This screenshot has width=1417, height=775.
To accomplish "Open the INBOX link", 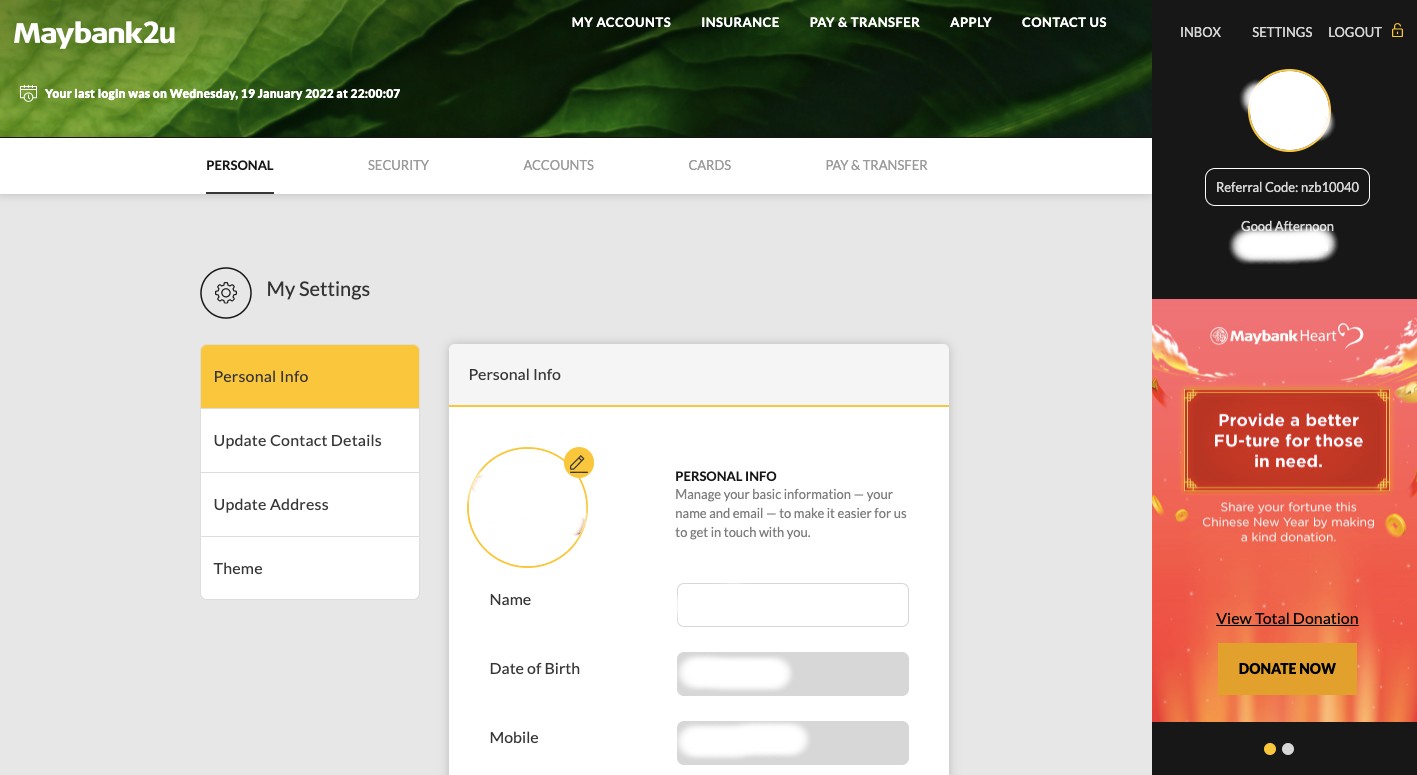I will (x=1200, y=32).
